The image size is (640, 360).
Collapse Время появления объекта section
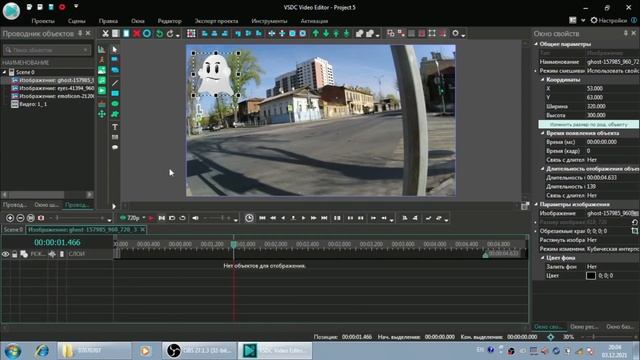[542, 133]
